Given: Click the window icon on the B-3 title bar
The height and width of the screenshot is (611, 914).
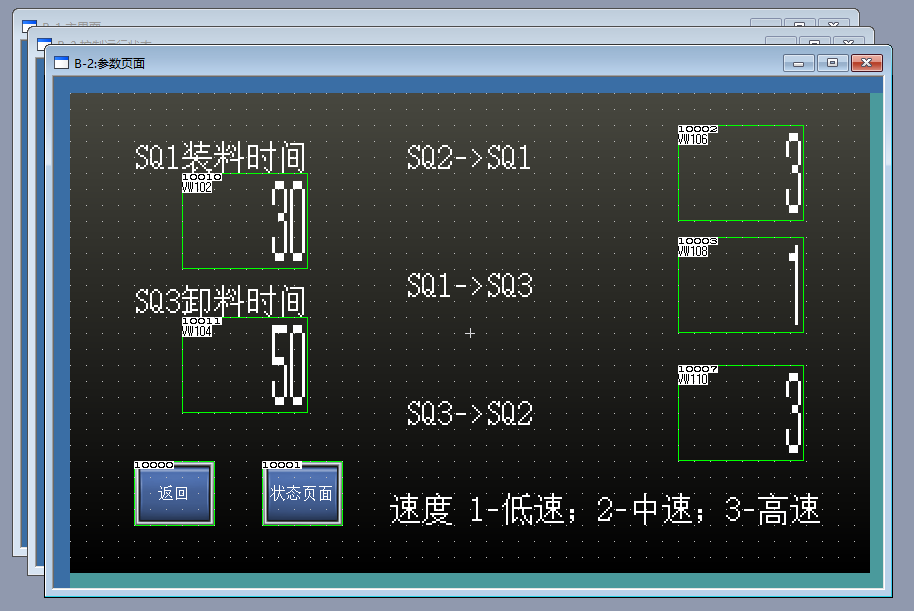Looking at the screenshot, I should pyautogui.click(x=46, y=42).
